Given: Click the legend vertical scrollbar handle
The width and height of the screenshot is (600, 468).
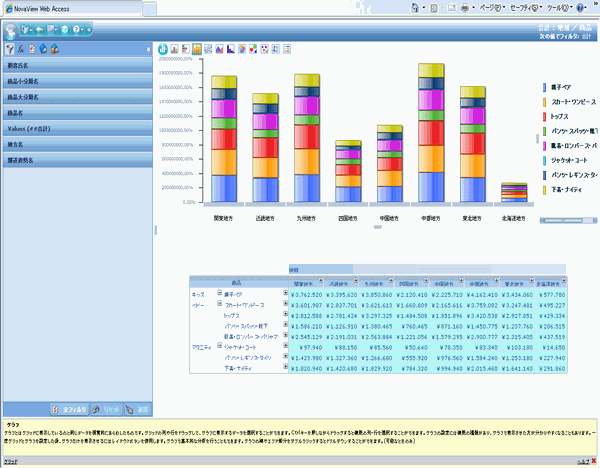Looking at the screenshot, I should (x=537, y=139).
